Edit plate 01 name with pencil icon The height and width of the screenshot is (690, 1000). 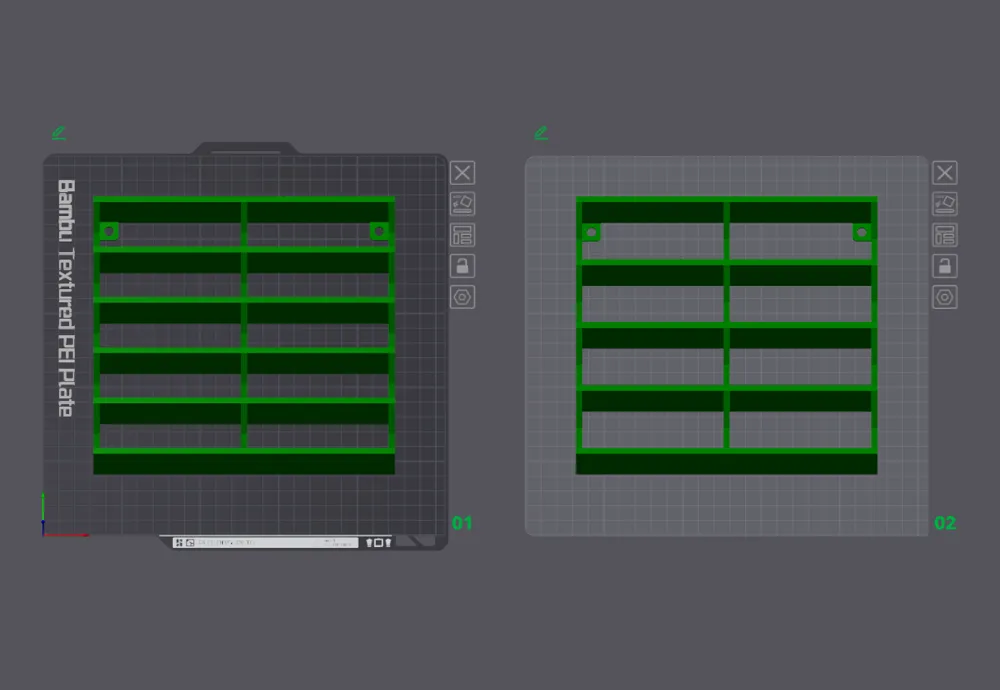(59, 133)
